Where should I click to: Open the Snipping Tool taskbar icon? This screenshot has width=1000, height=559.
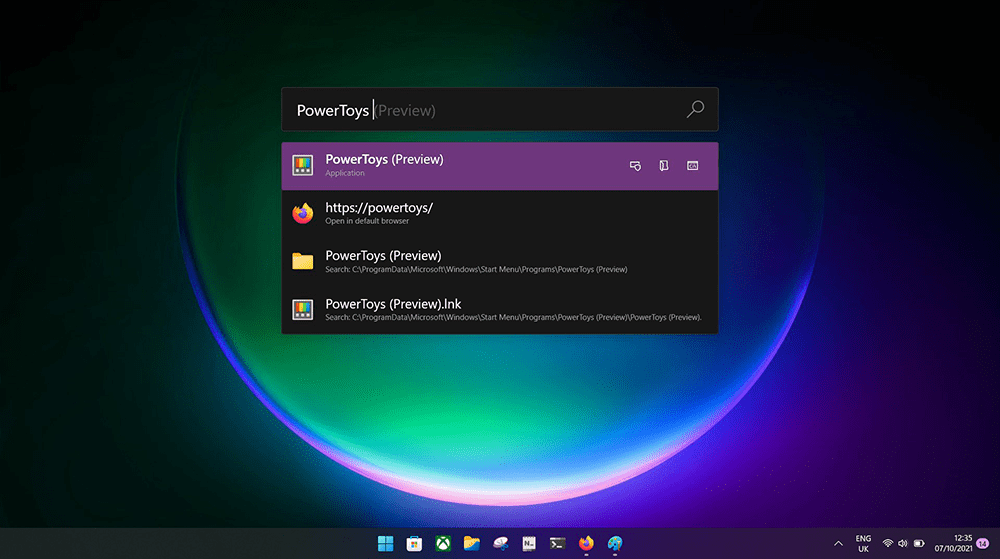coord(501,543)
